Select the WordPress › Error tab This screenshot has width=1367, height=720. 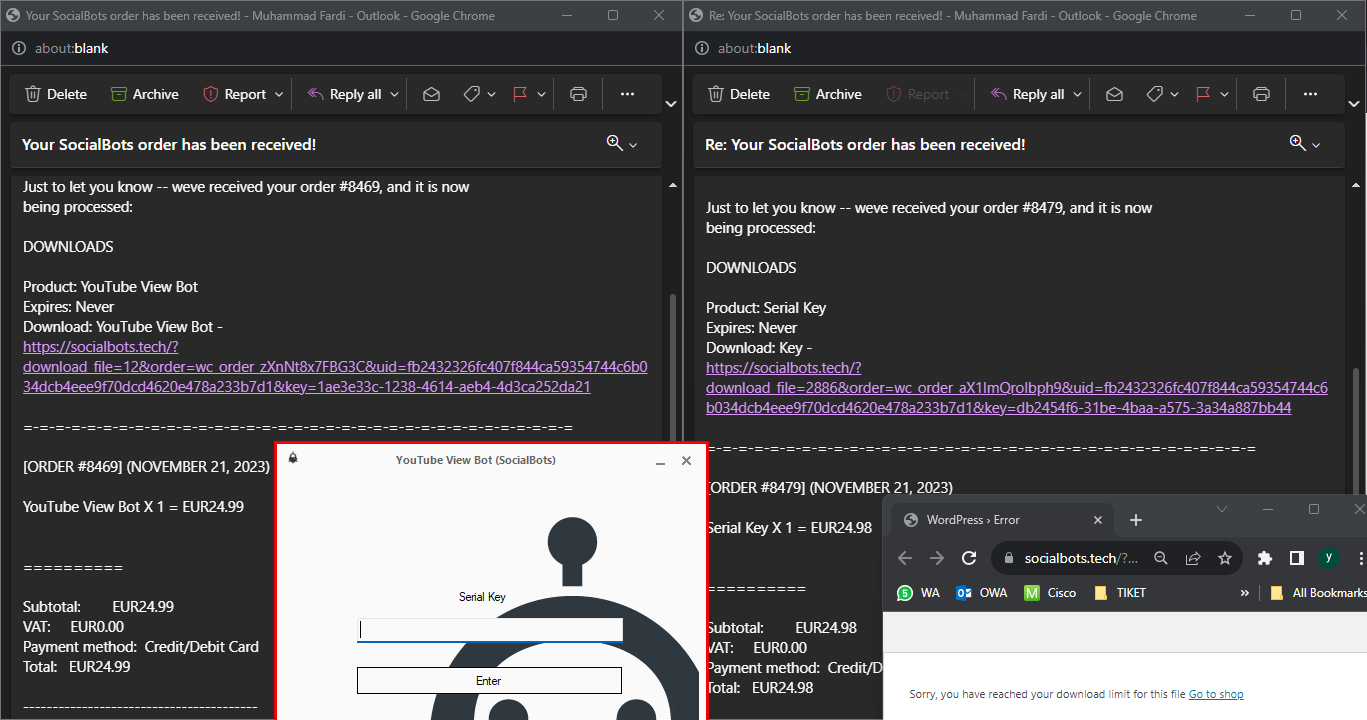click(999, 520)
